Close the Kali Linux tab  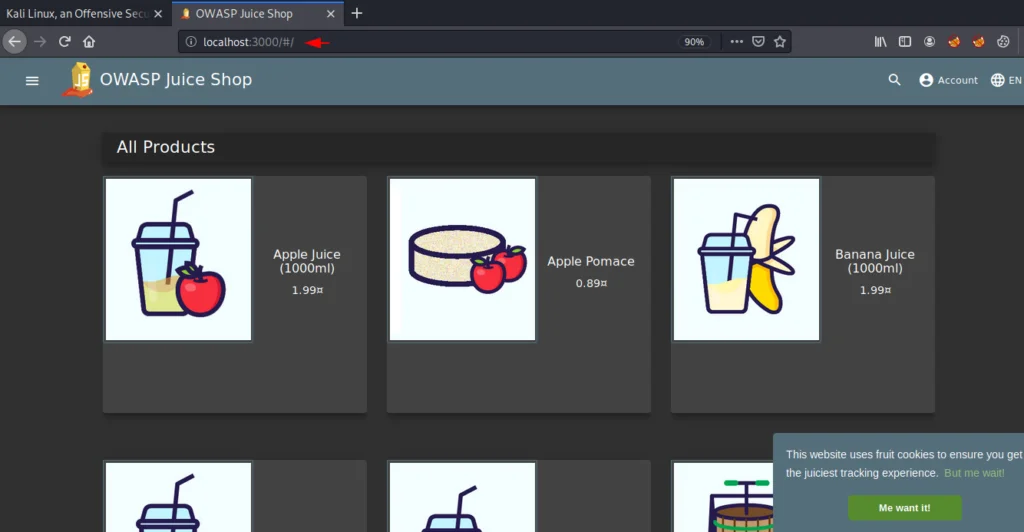tap(158, 14)
